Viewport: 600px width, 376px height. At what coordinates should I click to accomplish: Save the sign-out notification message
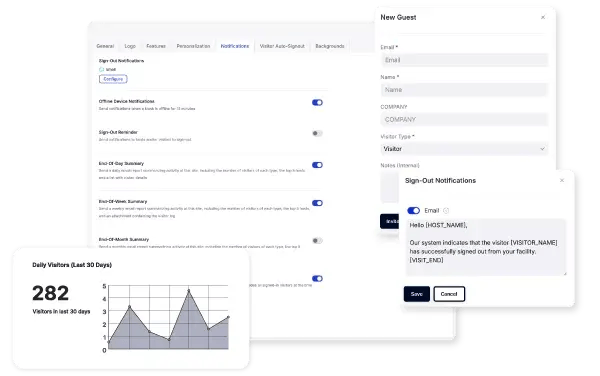tap(417, 294)
